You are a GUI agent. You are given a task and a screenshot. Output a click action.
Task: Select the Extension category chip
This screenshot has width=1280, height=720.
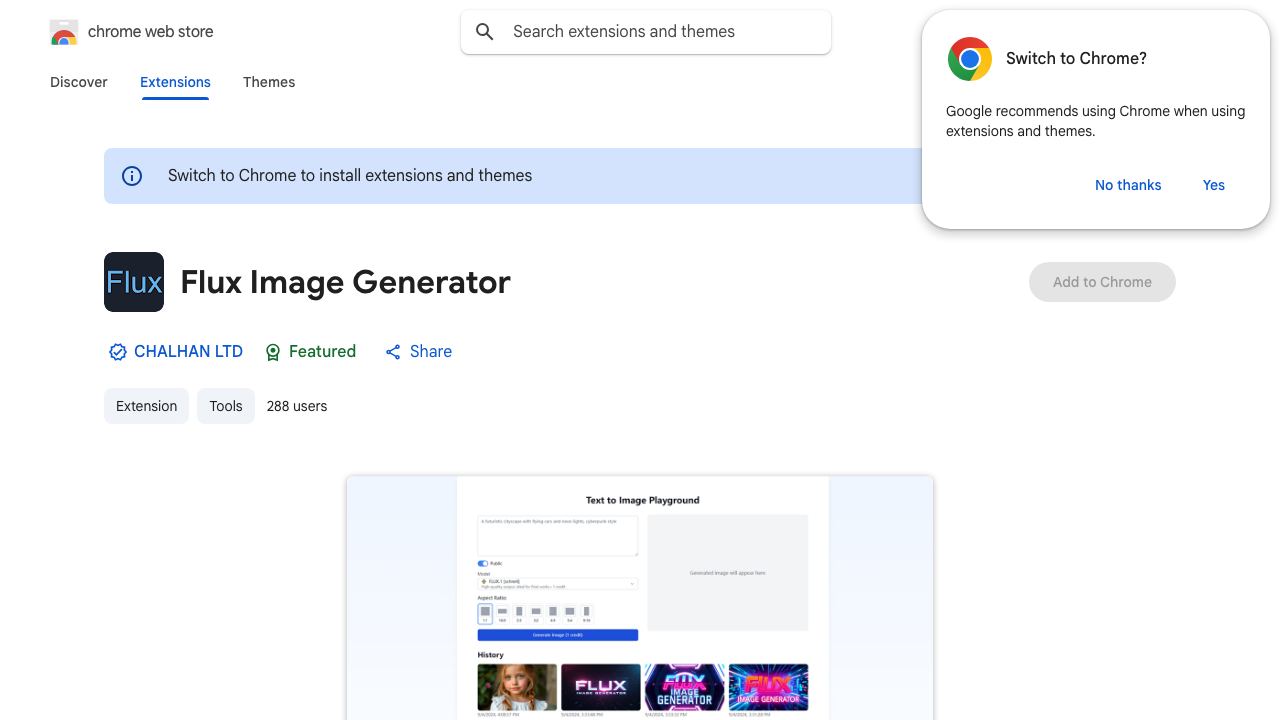(x=146, y=406)
